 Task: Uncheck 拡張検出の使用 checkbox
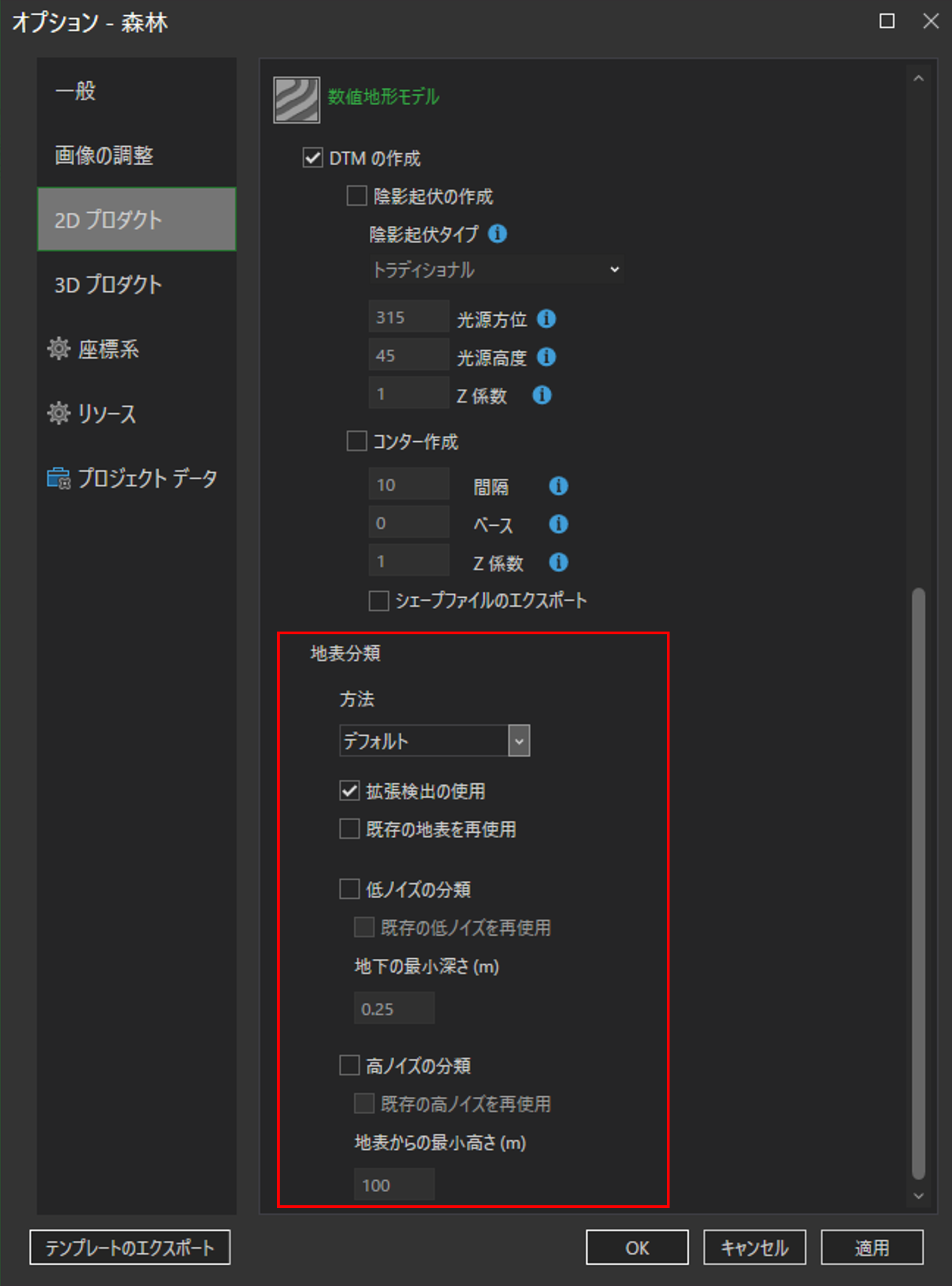pyautogui.click(x=349, y=791)
